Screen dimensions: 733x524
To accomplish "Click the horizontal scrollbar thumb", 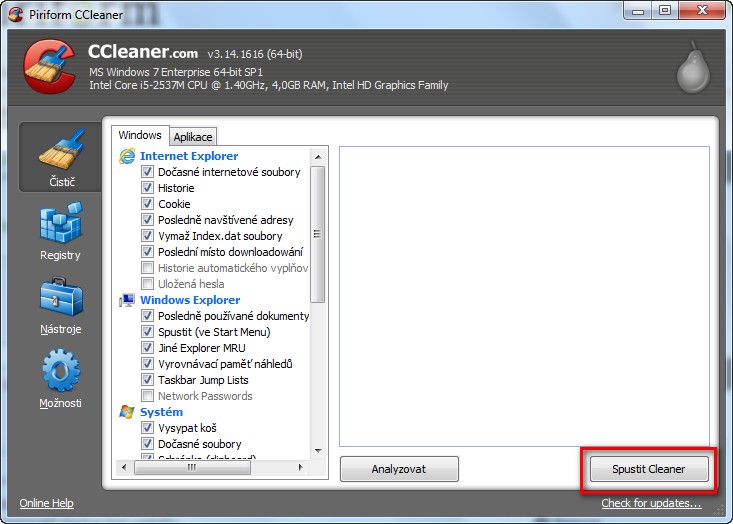I will tap(192, 467).
